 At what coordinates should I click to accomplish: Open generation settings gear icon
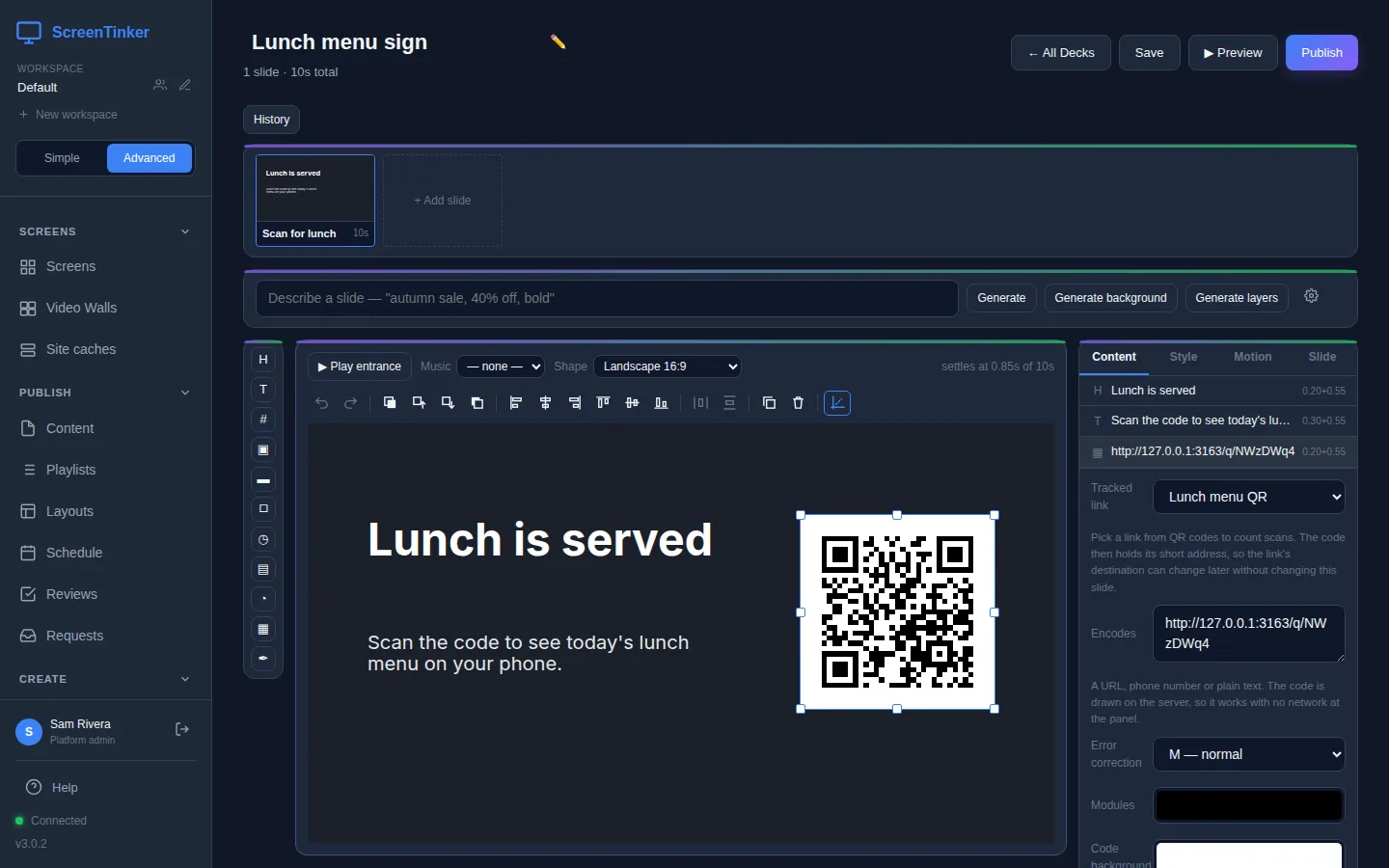[1312, 297]
